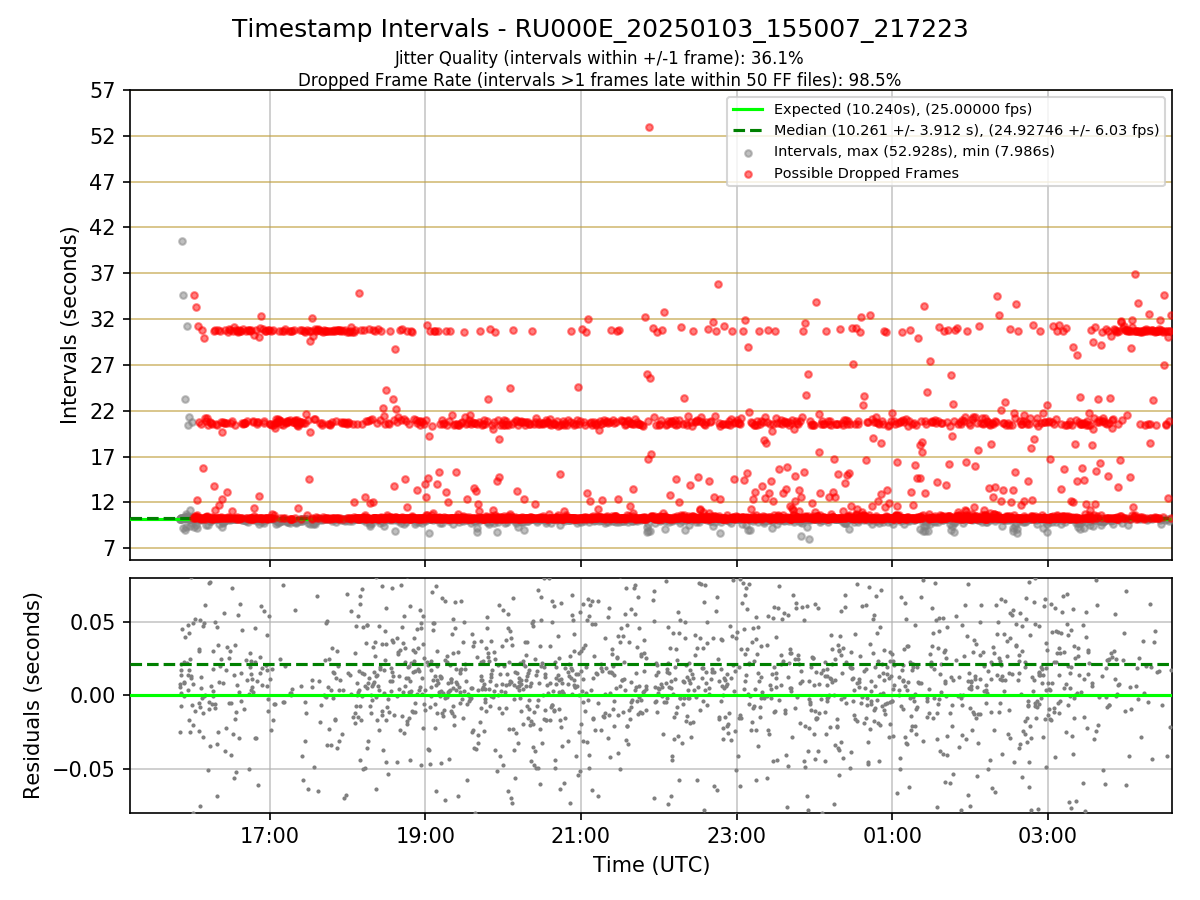
Task: Click the Jitter Quality 36.1% subtitle line
Action: [599, 58]
